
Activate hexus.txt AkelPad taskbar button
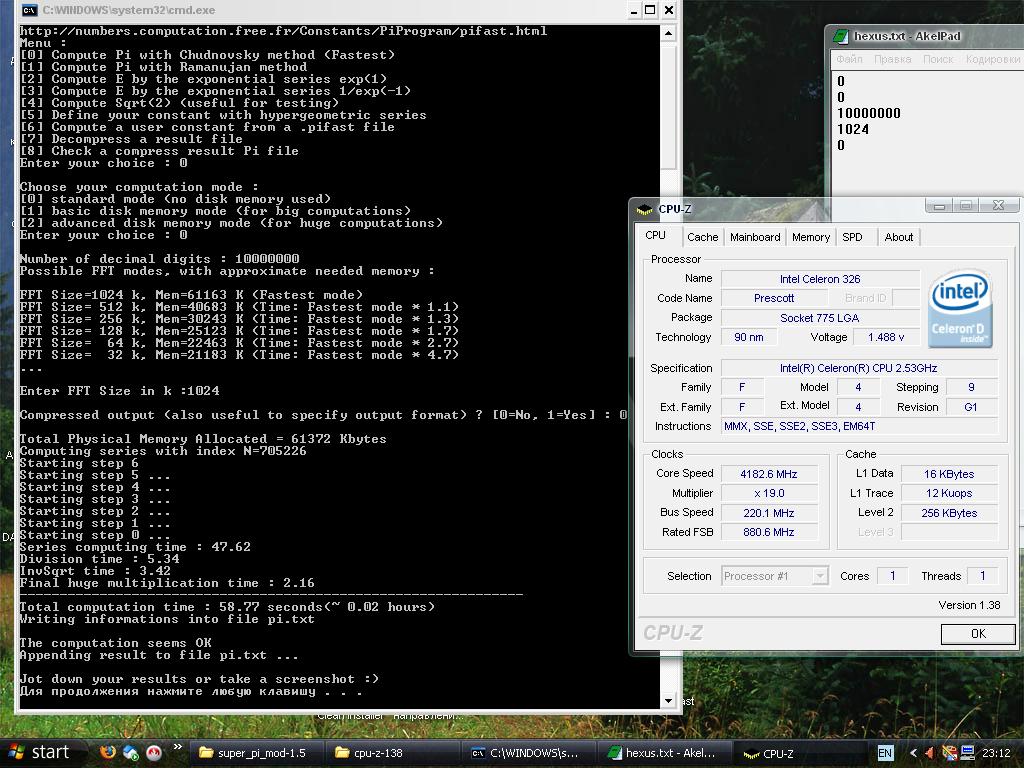pyautogui.click(x=664, y=753)
